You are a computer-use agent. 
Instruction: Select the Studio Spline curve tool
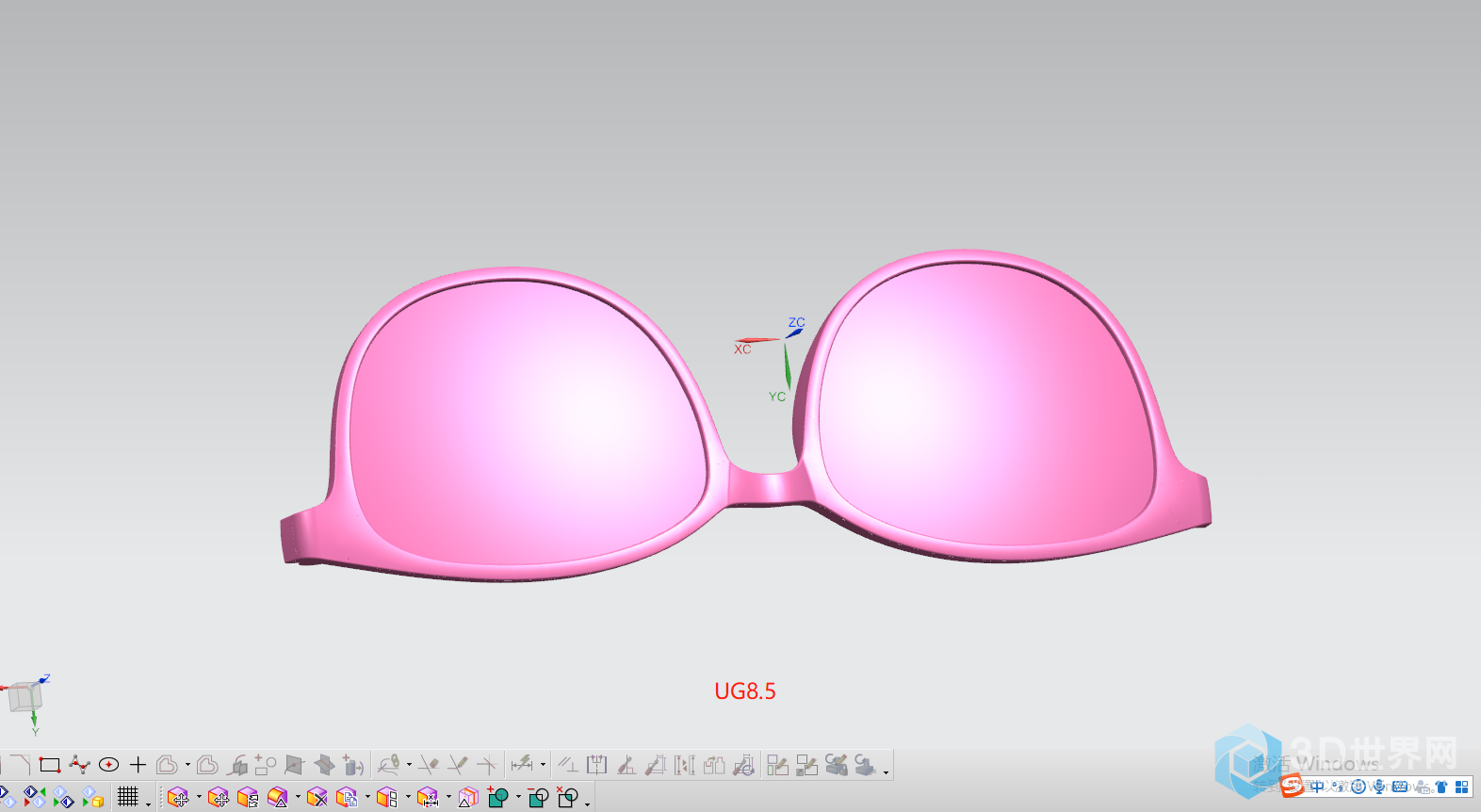point(79,765)
